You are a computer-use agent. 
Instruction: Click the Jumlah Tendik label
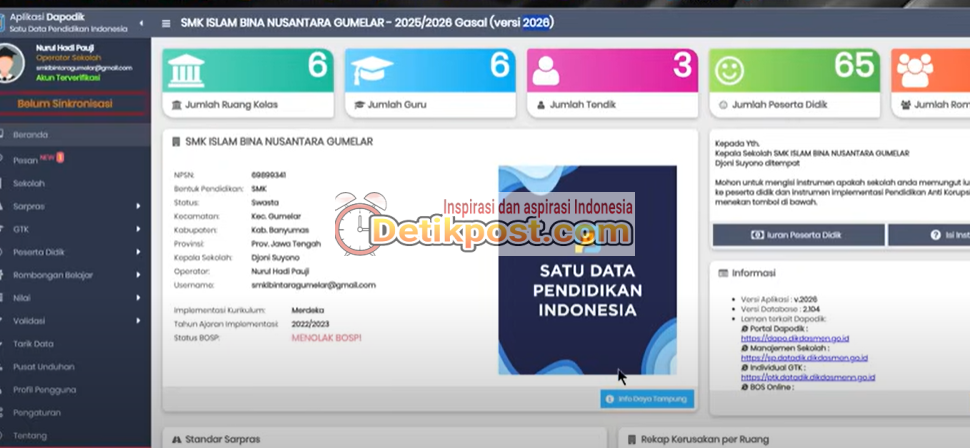pos(583,105)
